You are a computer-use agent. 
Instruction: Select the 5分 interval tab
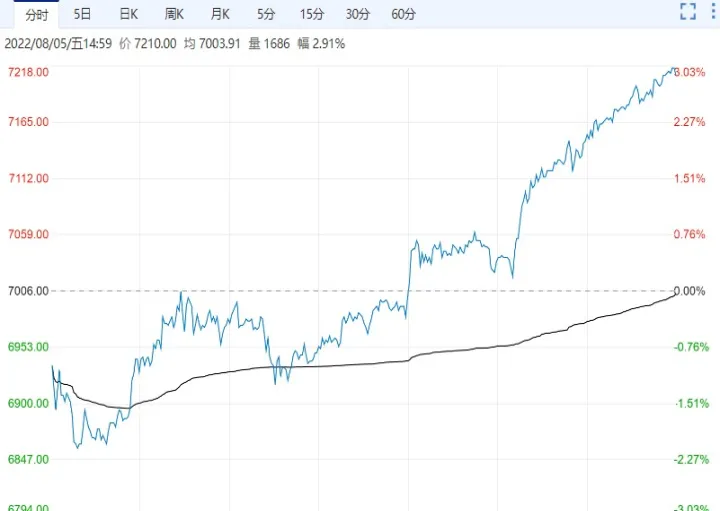pyautogui.click(x=265, y=14)
